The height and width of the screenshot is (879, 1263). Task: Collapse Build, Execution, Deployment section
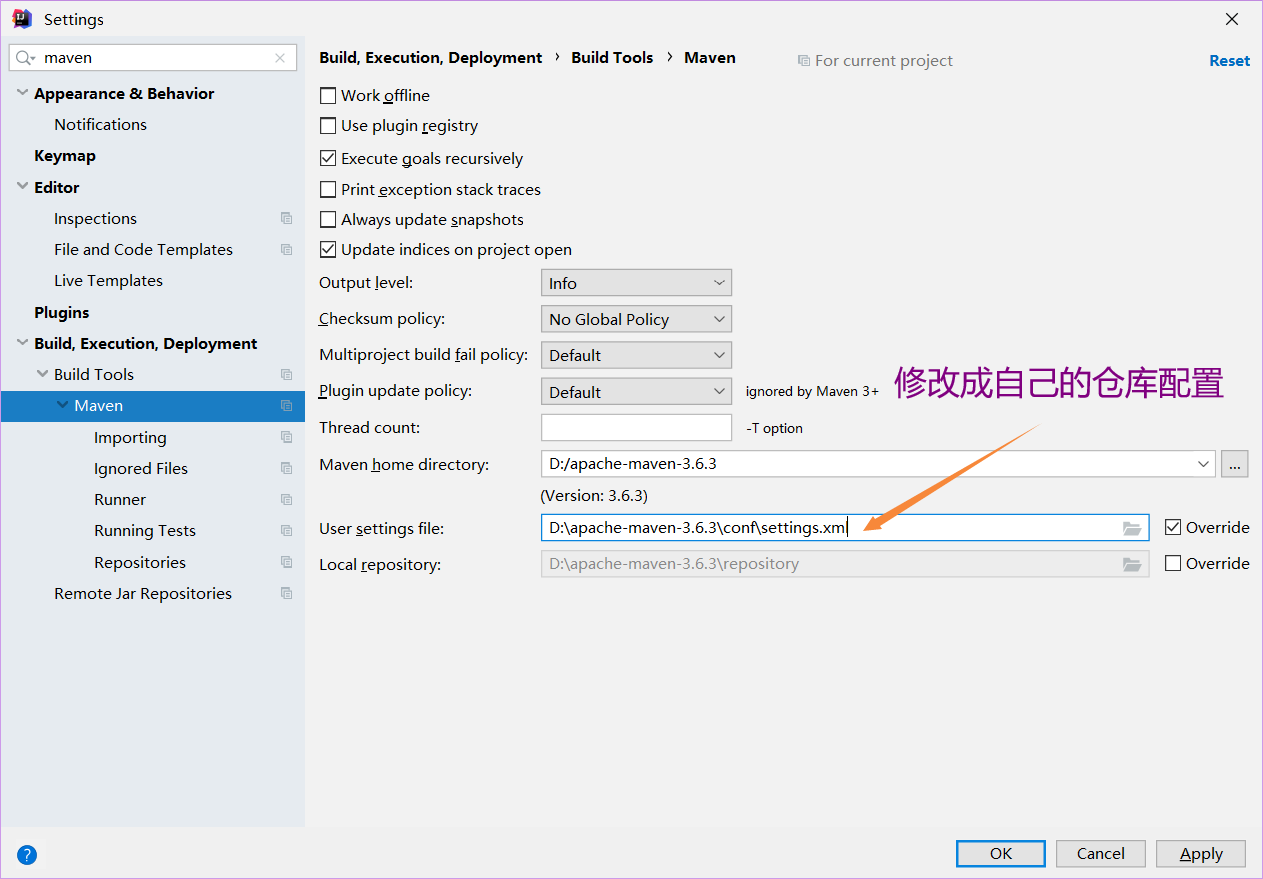[22, 343]
